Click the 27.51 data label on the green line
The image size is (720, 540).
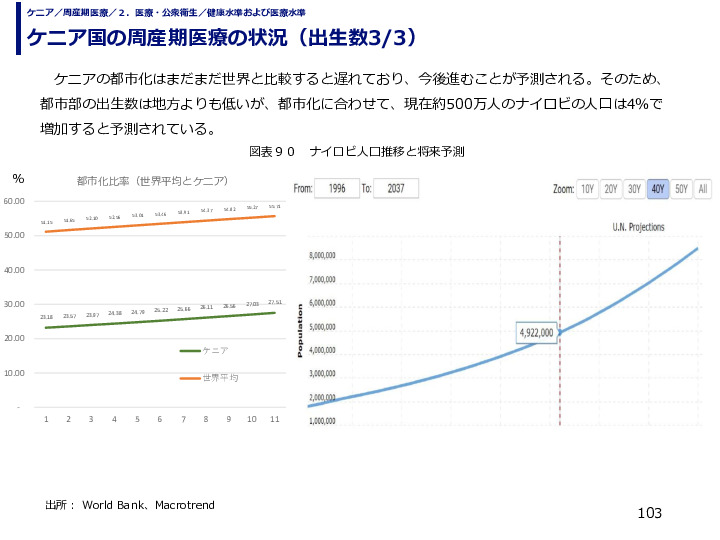click(275, 302)
